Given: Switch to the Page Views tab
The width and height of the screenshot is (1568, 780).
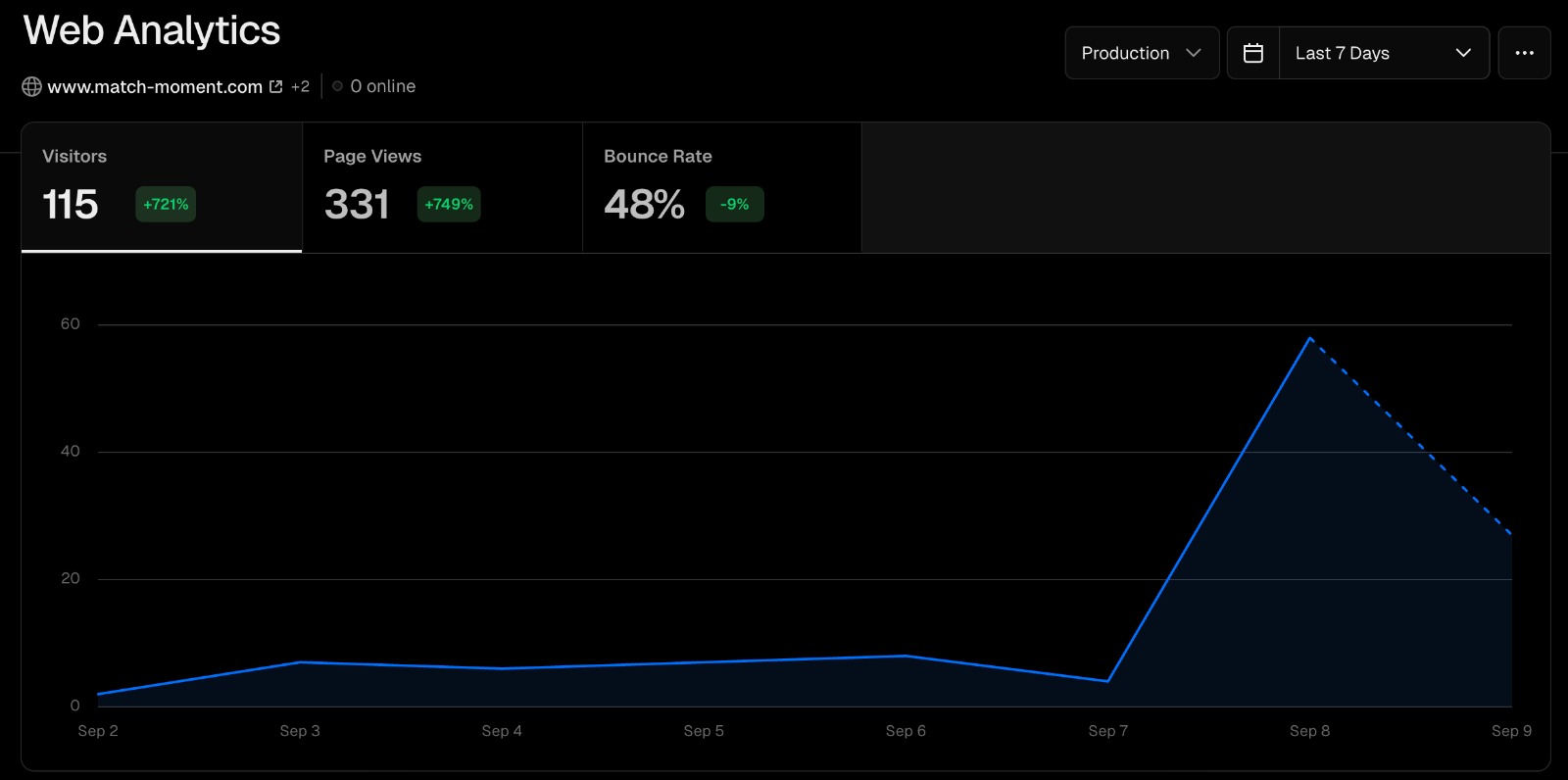Looking at the screenshot, I should pyautogui.click(x=442, y=186).
